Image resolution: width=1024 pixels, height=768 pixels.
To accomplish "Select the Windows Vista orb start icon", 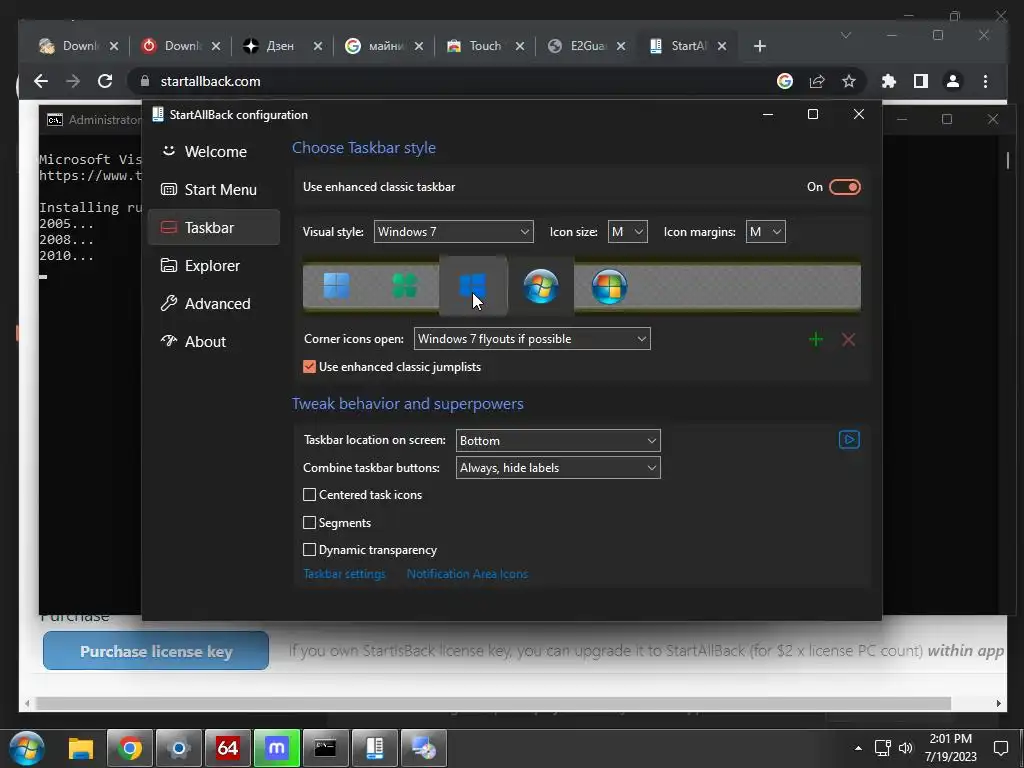I will click(x=609, y=286).
